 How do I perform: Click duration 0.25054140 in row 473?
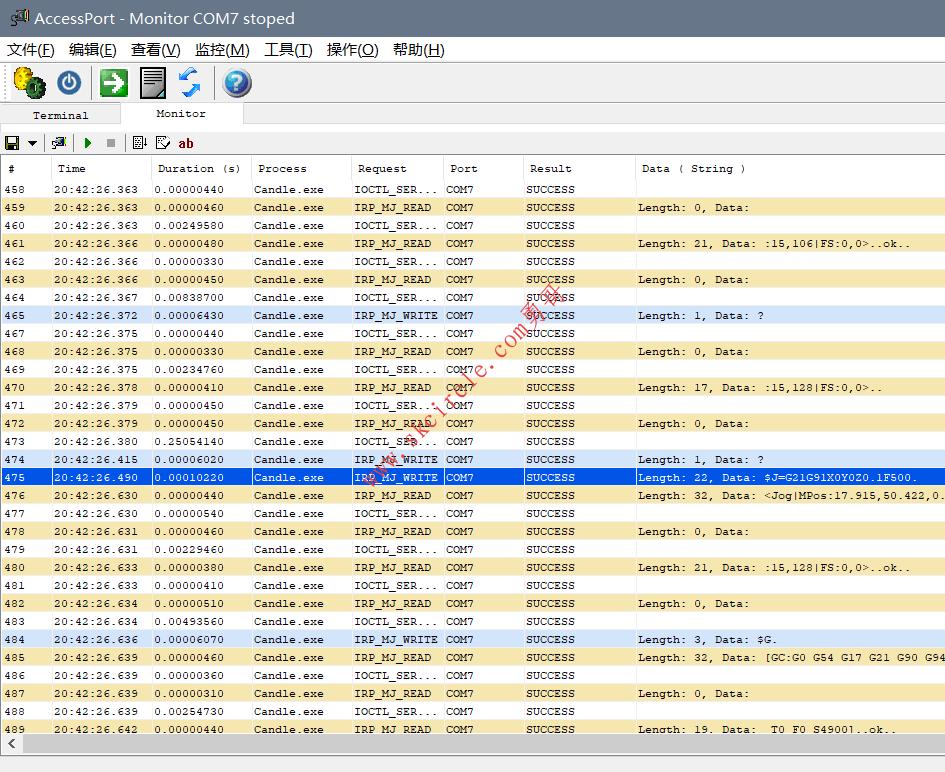pyautogui.click(x=189, y=441)
